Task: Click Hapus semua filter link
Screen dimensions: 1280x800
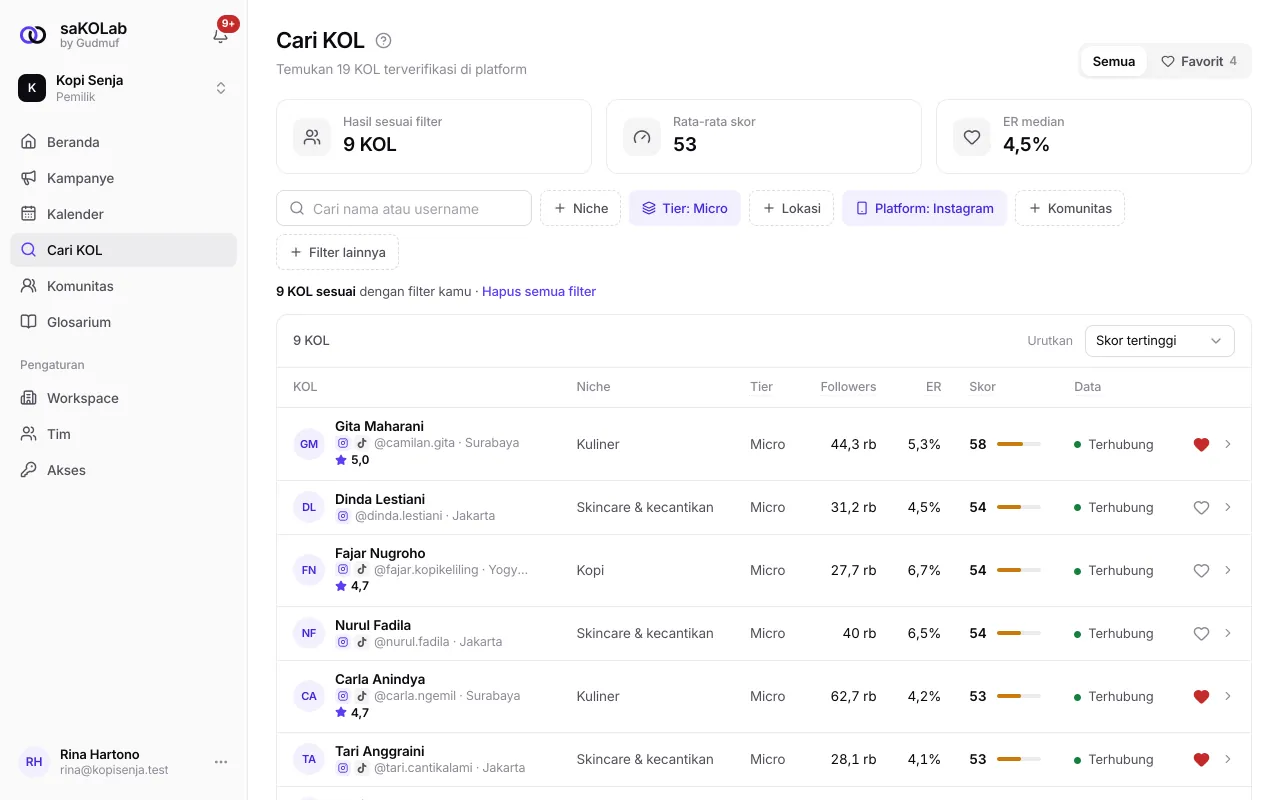Action: click(539, 292)
